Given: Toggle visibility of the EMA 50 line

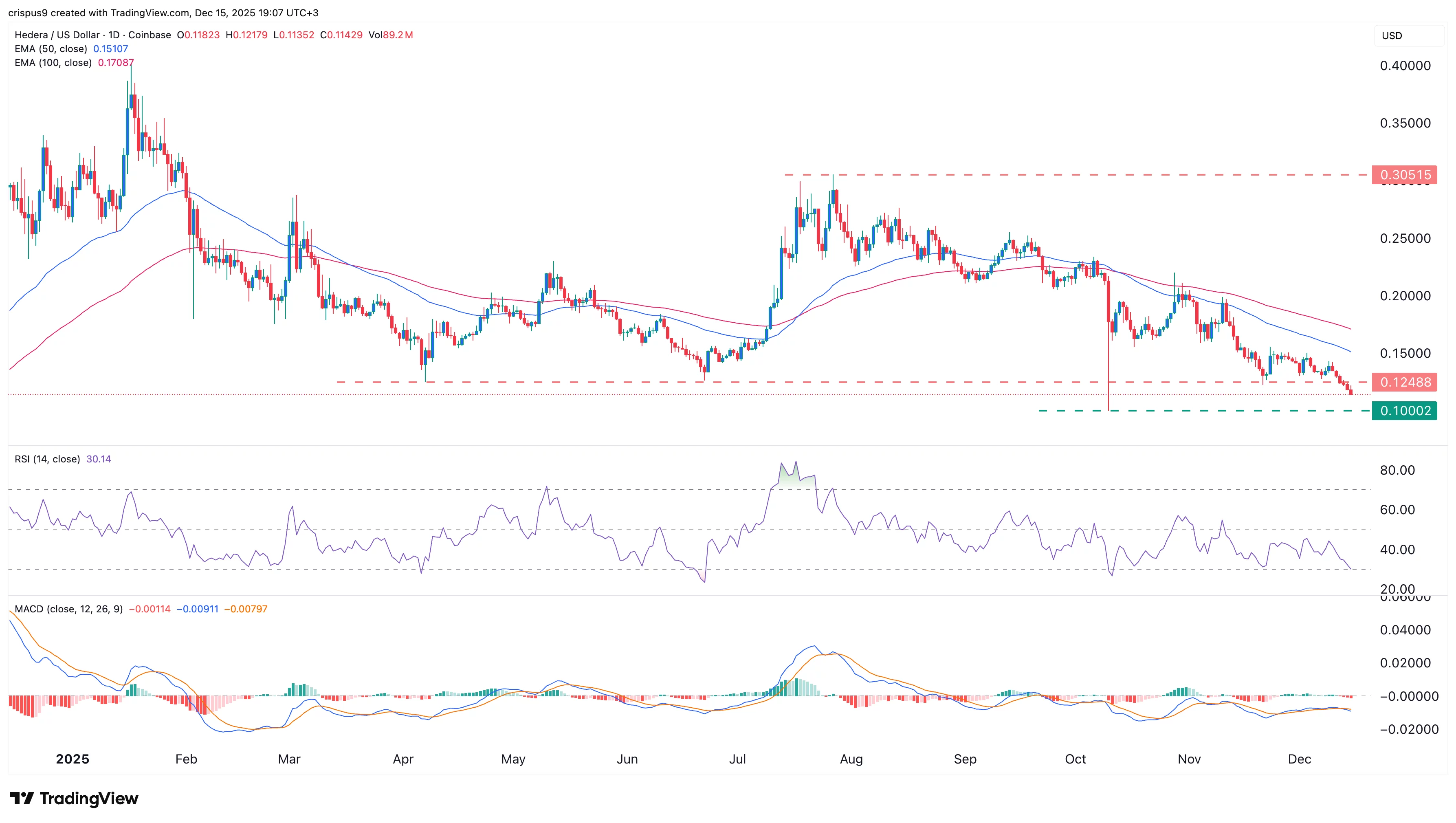Looking at the screenshot, I should click(x=51, y=48).
